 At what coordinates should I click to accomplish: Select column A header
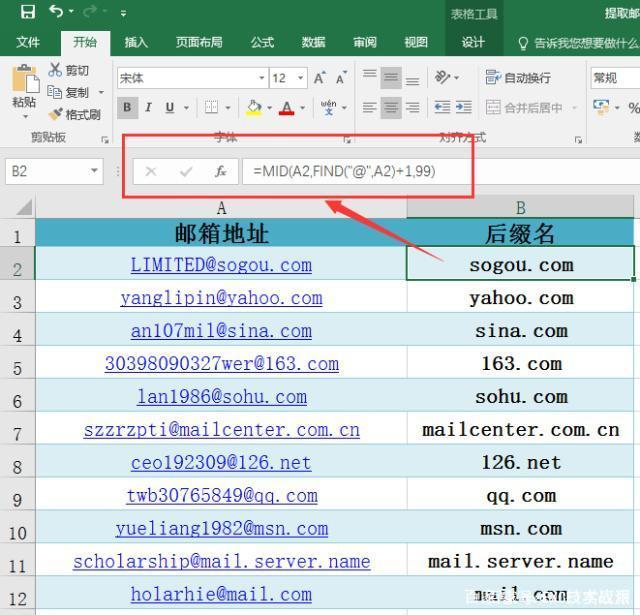click(x=221, y=208)
